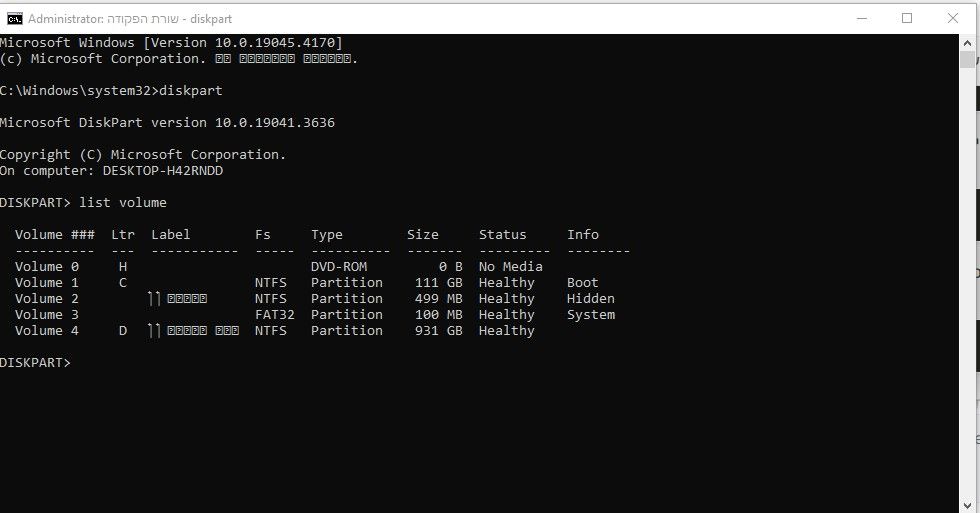Click the 'DVD-ROM' type value
The image size is (980, 513).
point(339,267)
